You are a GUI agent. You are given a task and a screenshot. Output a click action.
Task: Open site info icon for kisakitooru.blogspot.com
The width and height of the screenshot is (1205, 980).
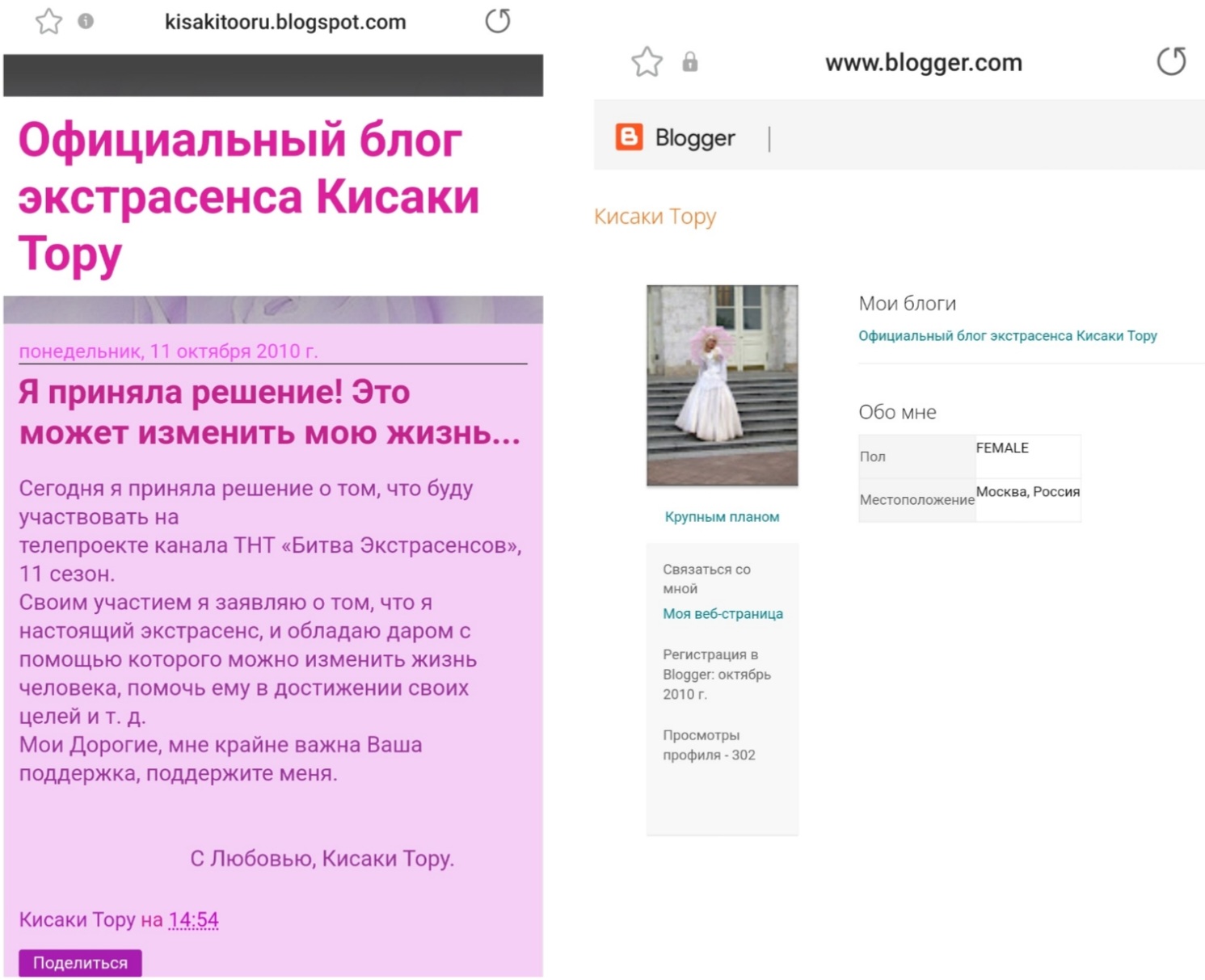[x=86, y=21]
